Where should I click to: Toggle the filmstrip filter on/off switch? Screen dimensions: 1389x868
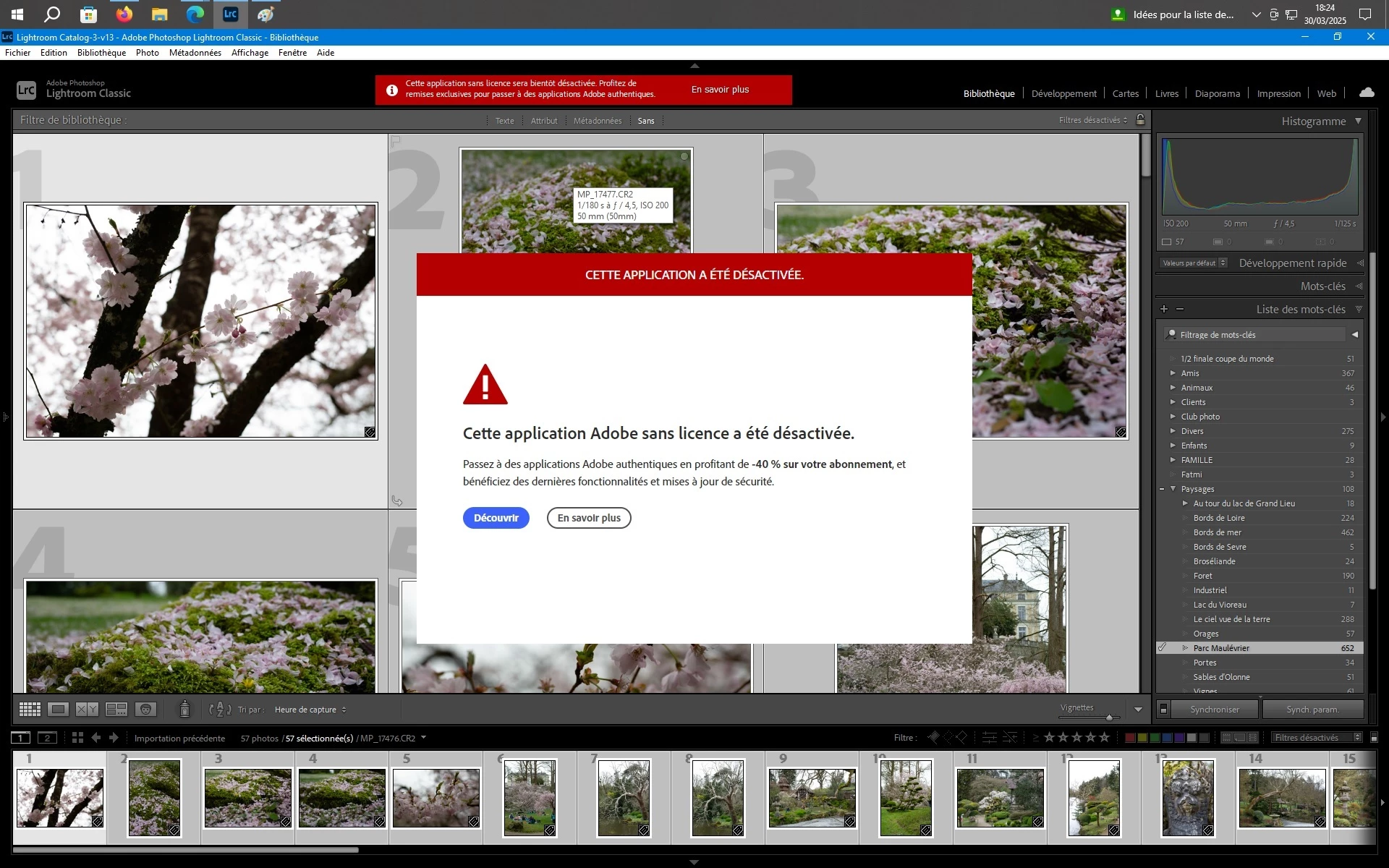(x=1374, y=738)
